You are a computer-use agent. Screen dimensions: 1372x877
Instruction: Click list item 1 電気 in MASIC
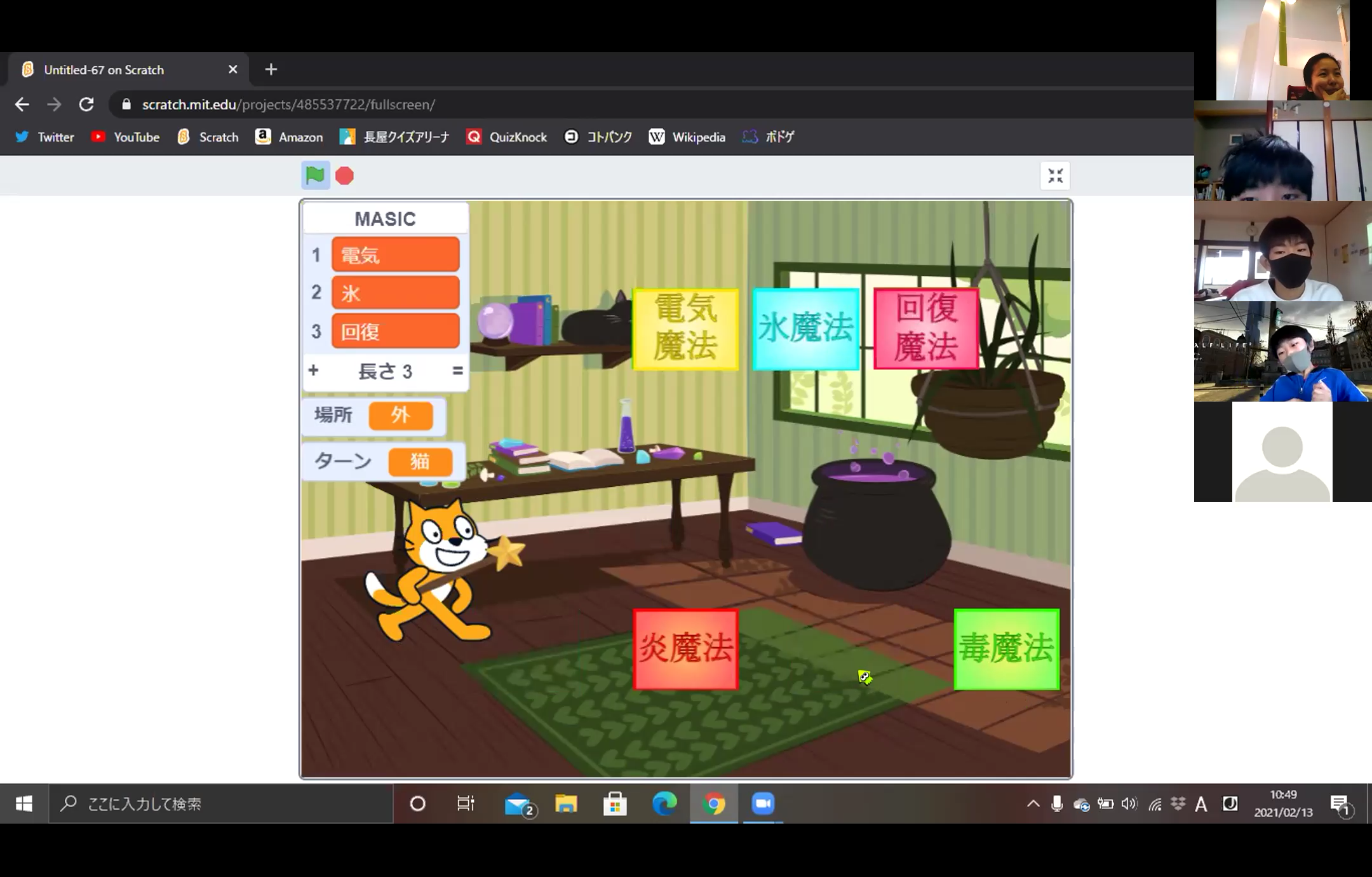395,255
